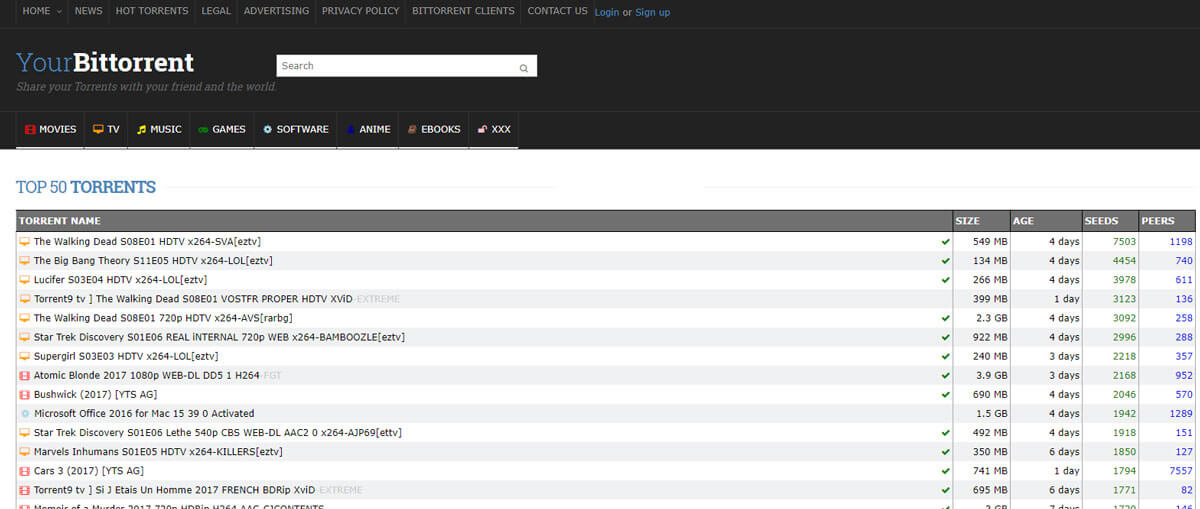Open the TV category tab

[106, 129]
